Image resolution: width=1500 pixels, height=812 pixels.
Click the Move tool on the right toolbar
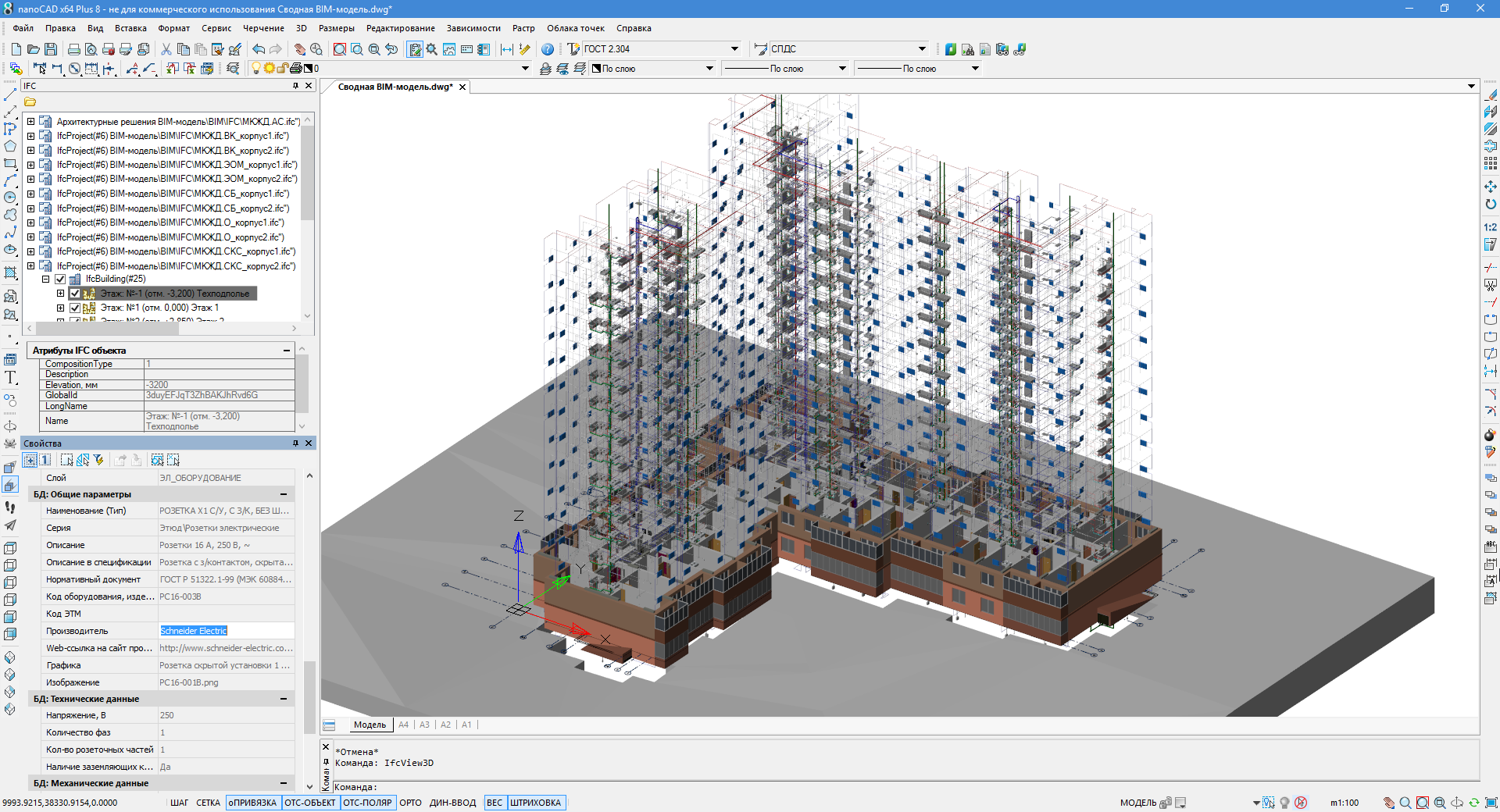(x=1491, y=187)
